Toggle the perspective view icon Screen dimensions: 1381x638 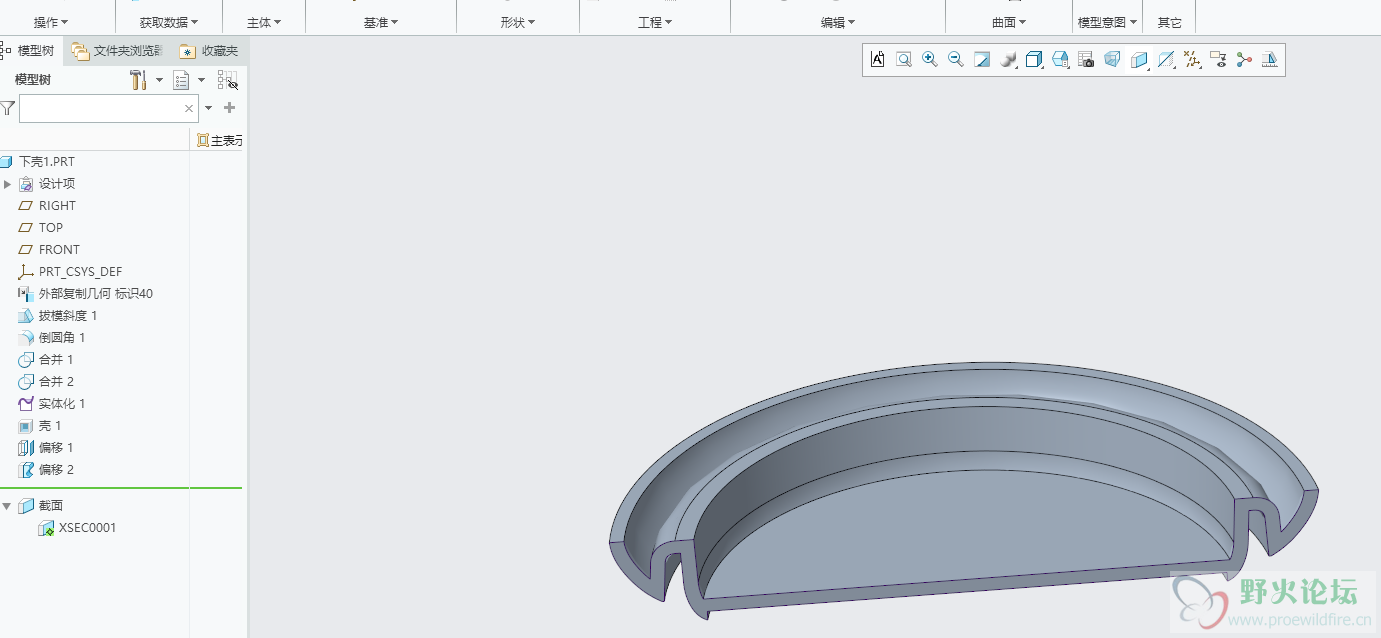pyautogui.click(x=1112, y=60)
